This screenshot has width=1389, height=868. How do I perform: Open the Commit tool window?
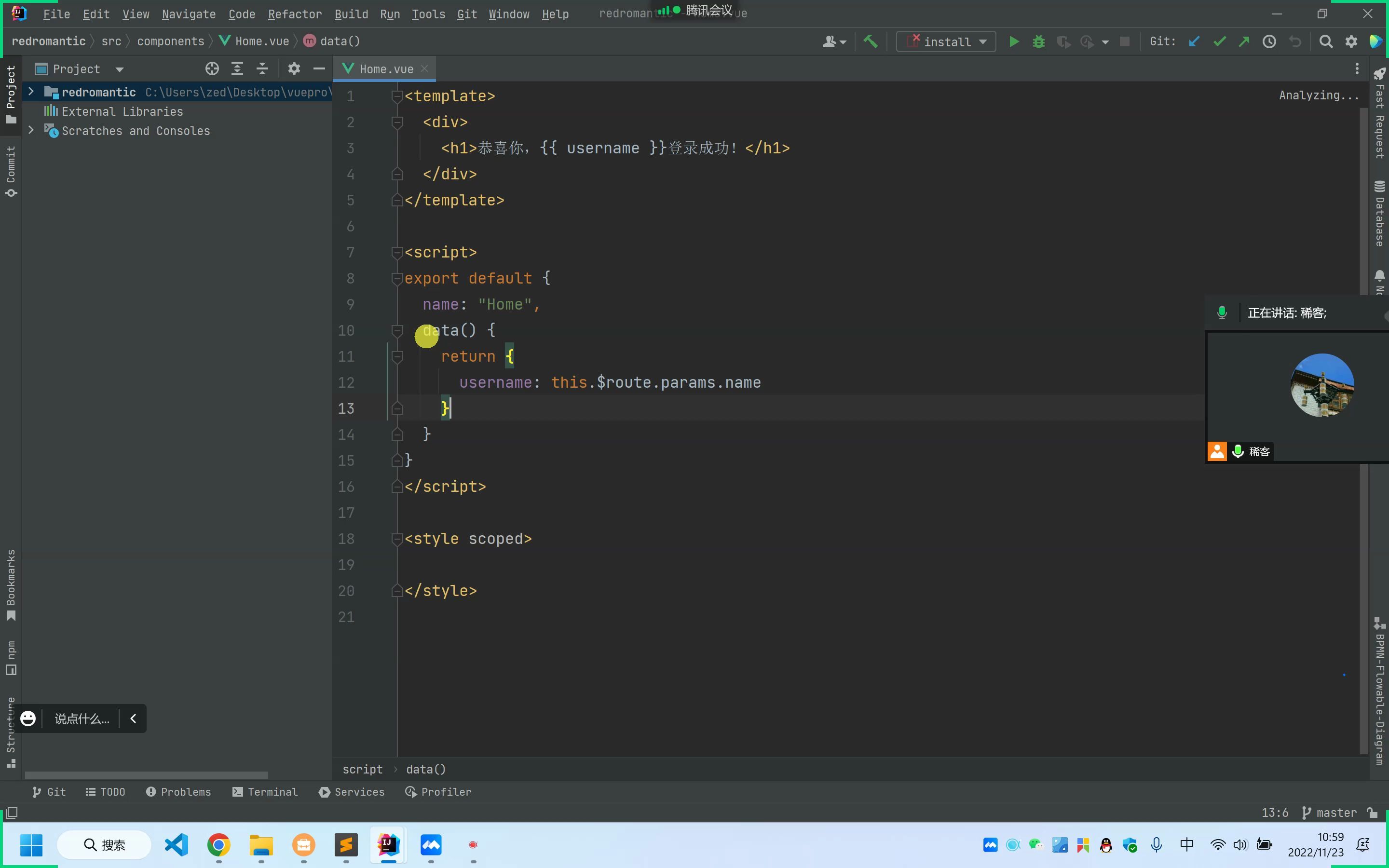coord(11,171)
